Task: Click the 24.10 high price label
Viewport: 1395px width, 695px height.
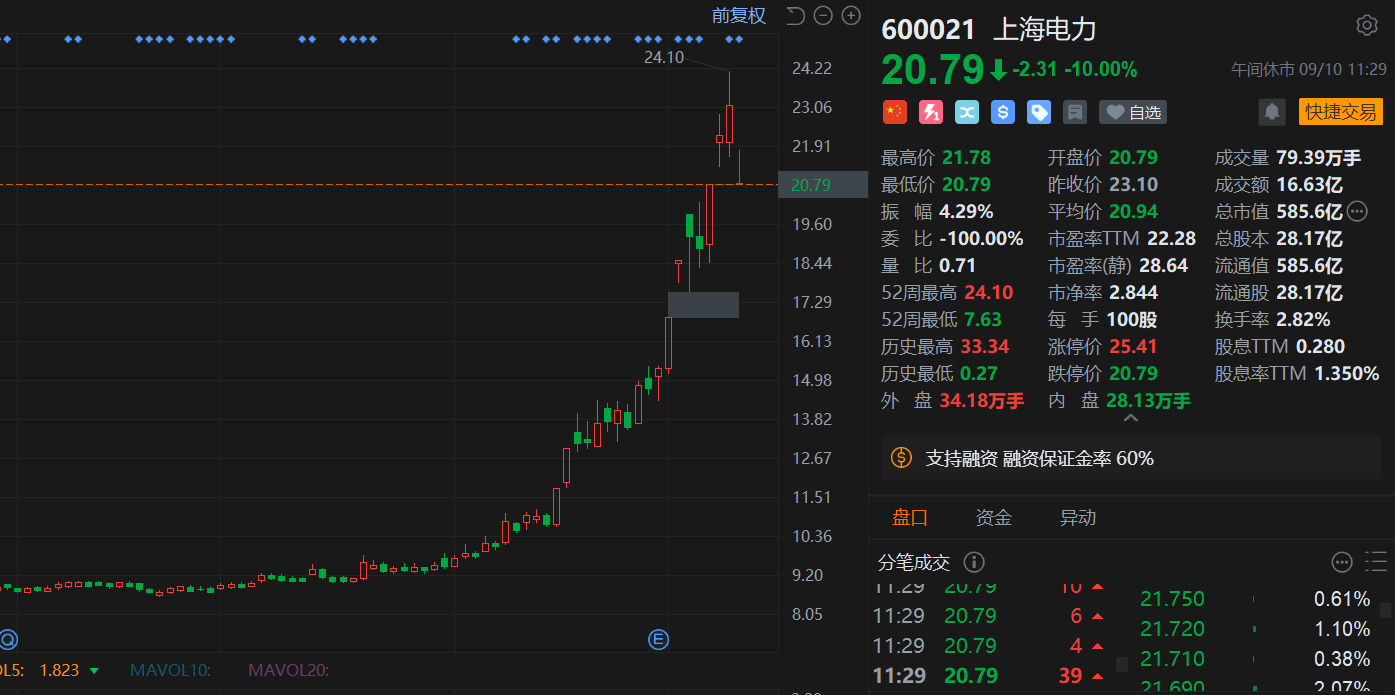Action: coord(664,58)
